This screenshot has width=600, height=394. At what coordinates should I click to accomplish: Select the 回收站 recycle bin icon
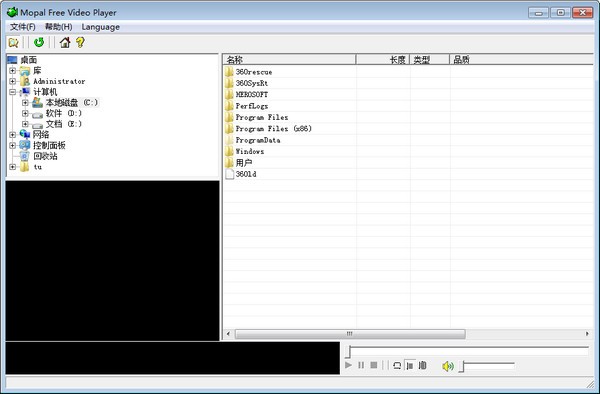pyautogui.click(x=25, y=156)
